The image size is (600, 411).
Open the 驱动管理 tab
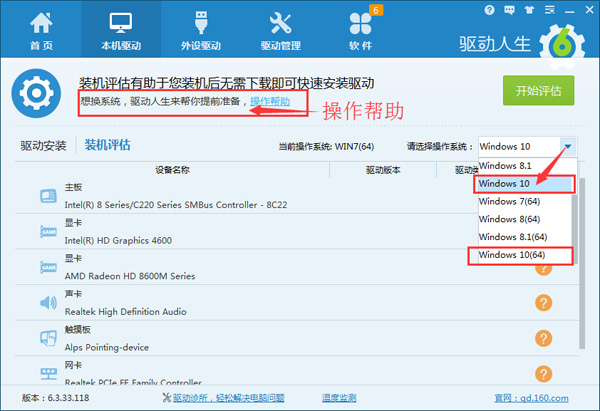[280, 31]
